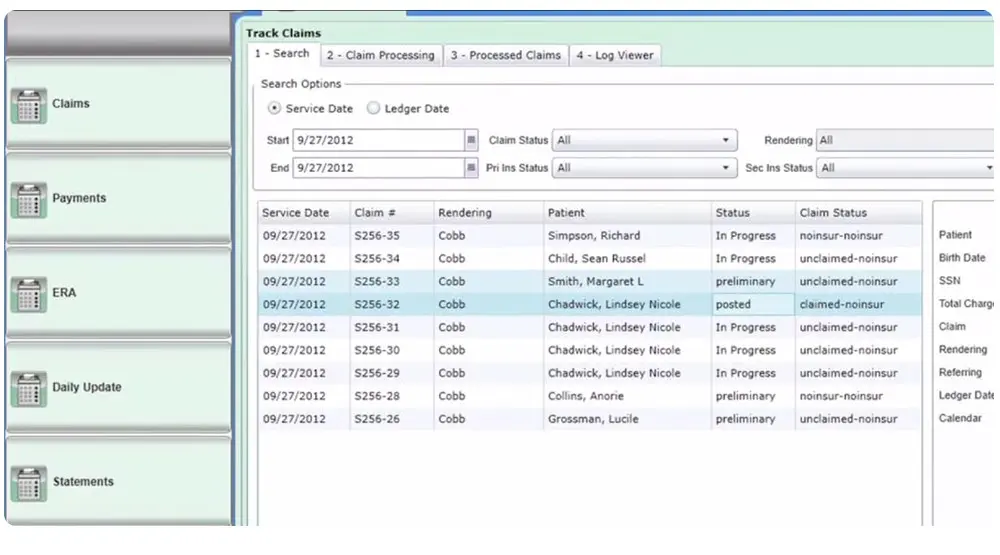Open the Daily Update icon
Viewport: 1000px width, 555px height.
click(29, 388)
